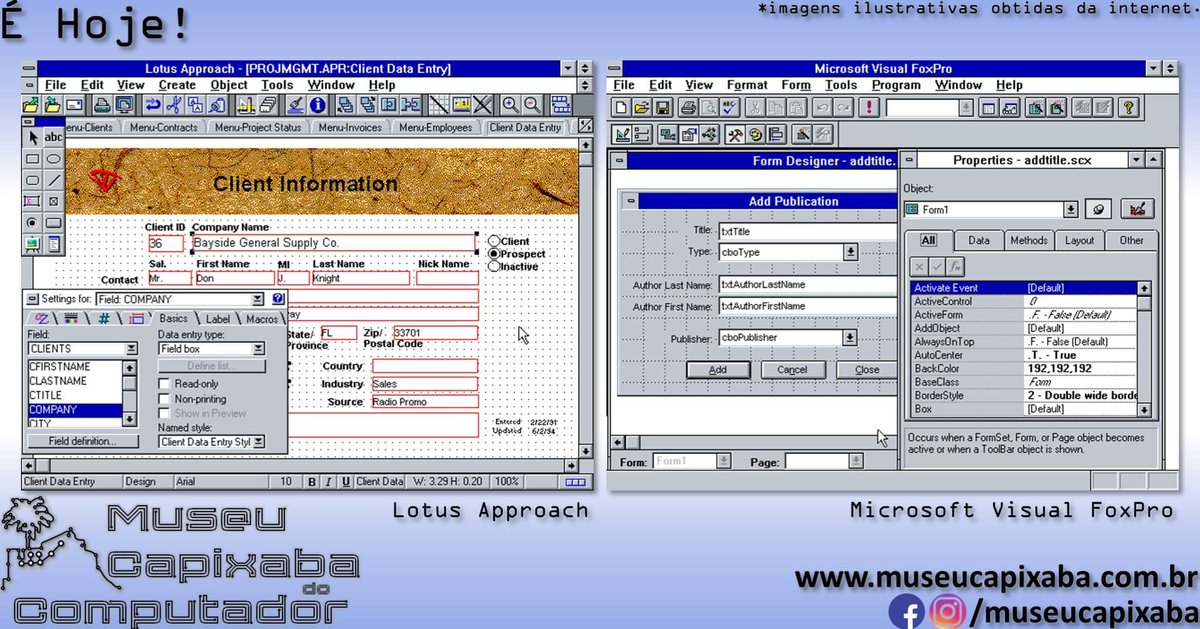Click the yellow question mark Help icon in FoxPro
The width and height of the screenshot is (1200, 629).
point(1129,107)
